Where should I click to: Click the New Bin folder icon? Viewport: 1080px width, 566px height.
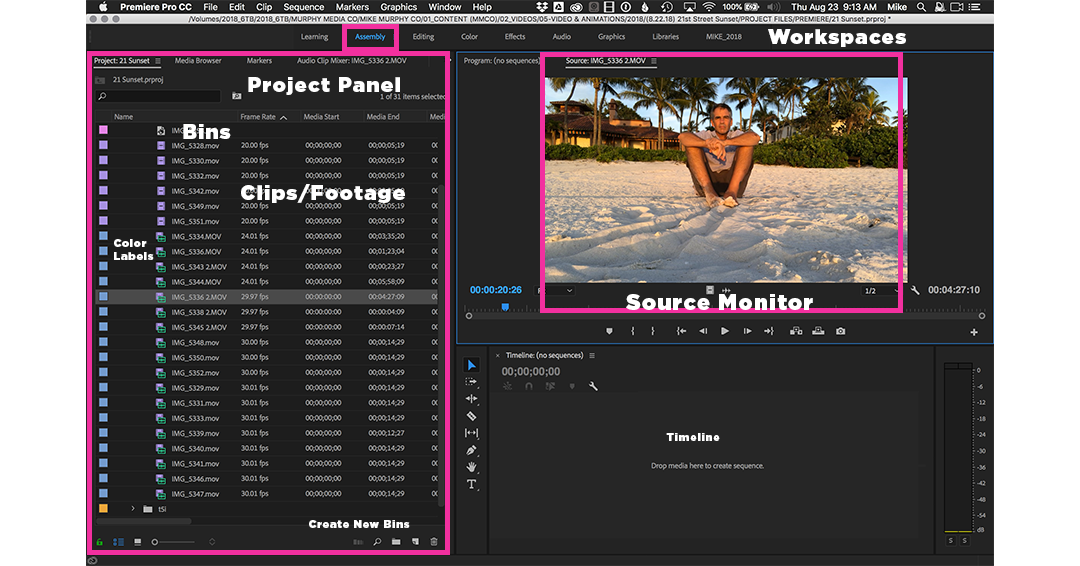point(396,542)
